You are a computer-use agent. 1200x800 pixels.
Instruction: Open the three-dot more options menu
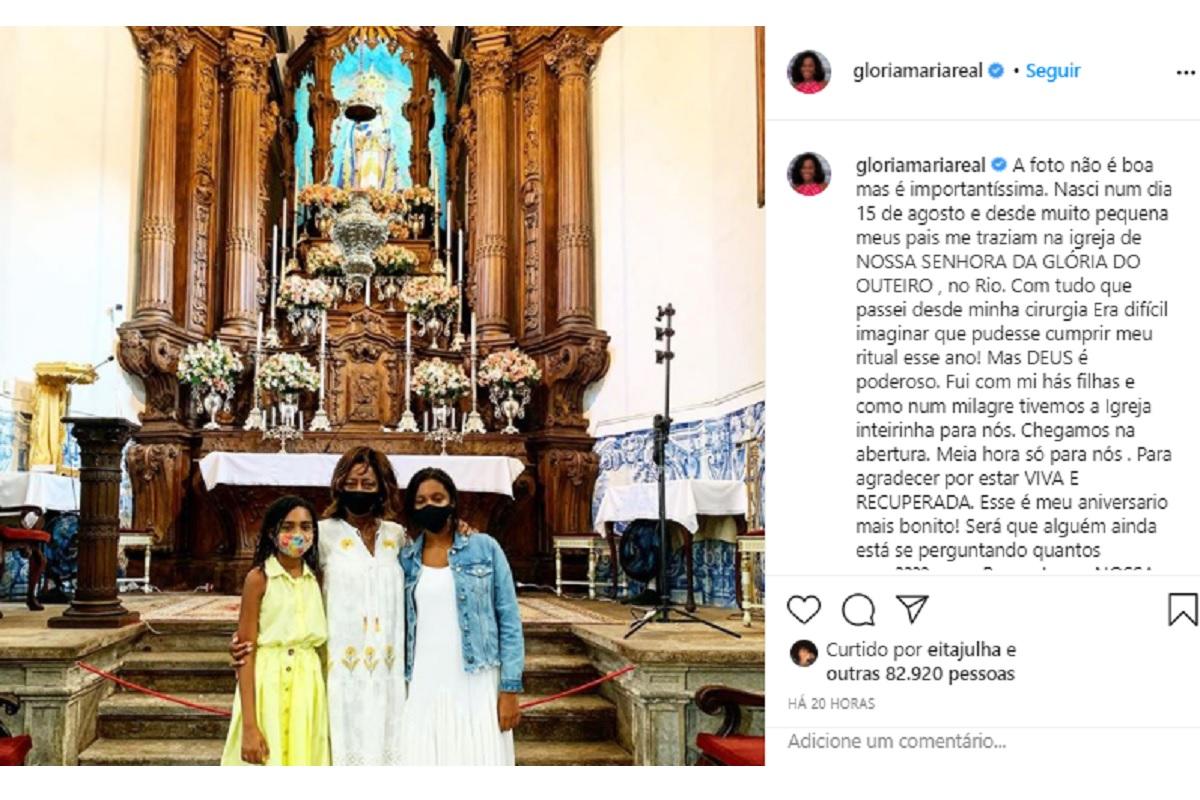(1185, 72)
